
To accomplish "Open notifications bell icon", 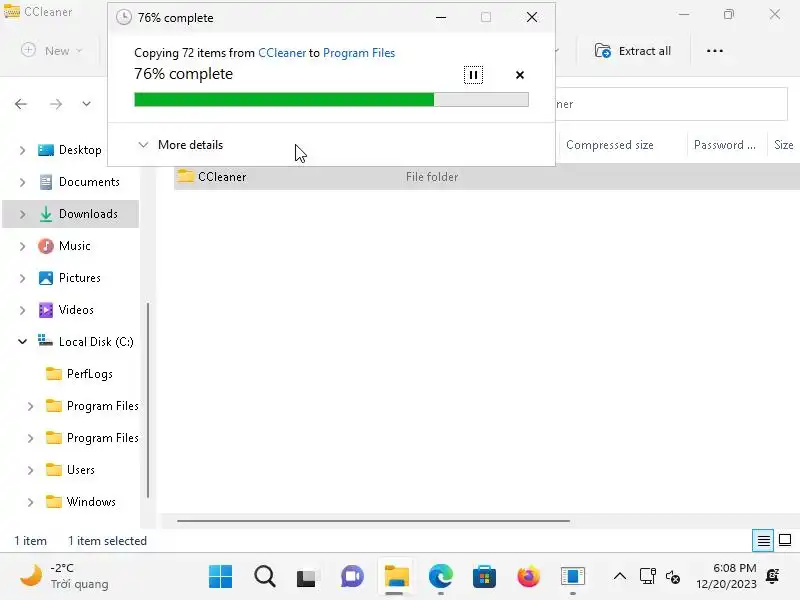I will (x=772, y=576).
